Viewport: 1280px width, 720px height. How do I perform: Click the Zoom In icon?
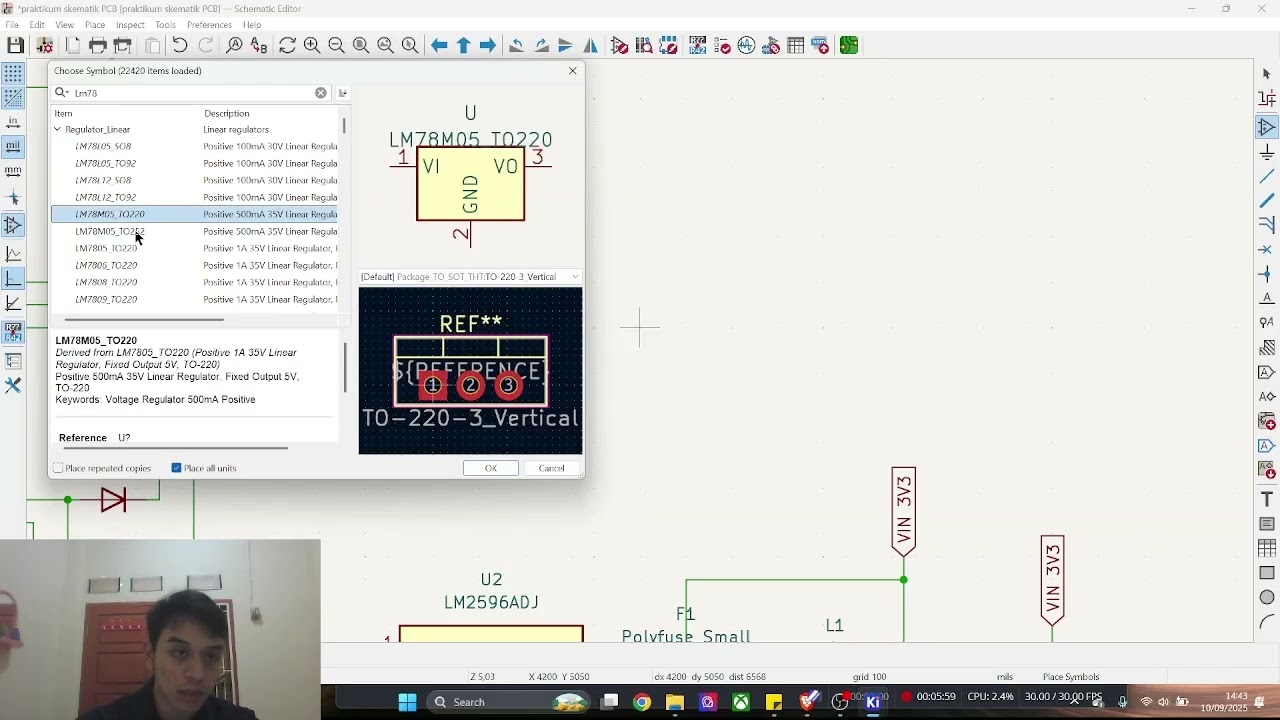[x=312, y=46]
